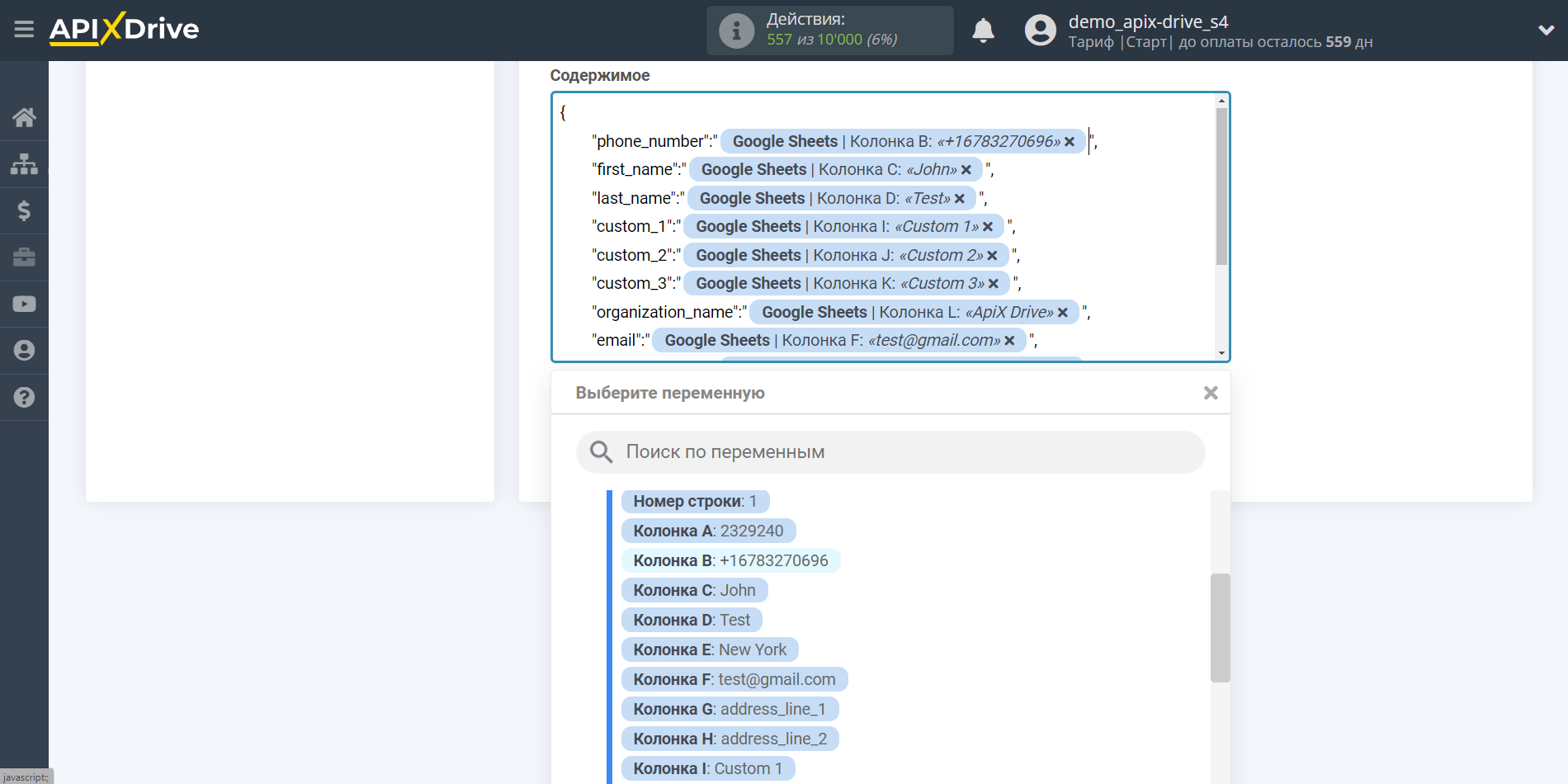Click the user avatar icon

click(x=1040, y=31)
